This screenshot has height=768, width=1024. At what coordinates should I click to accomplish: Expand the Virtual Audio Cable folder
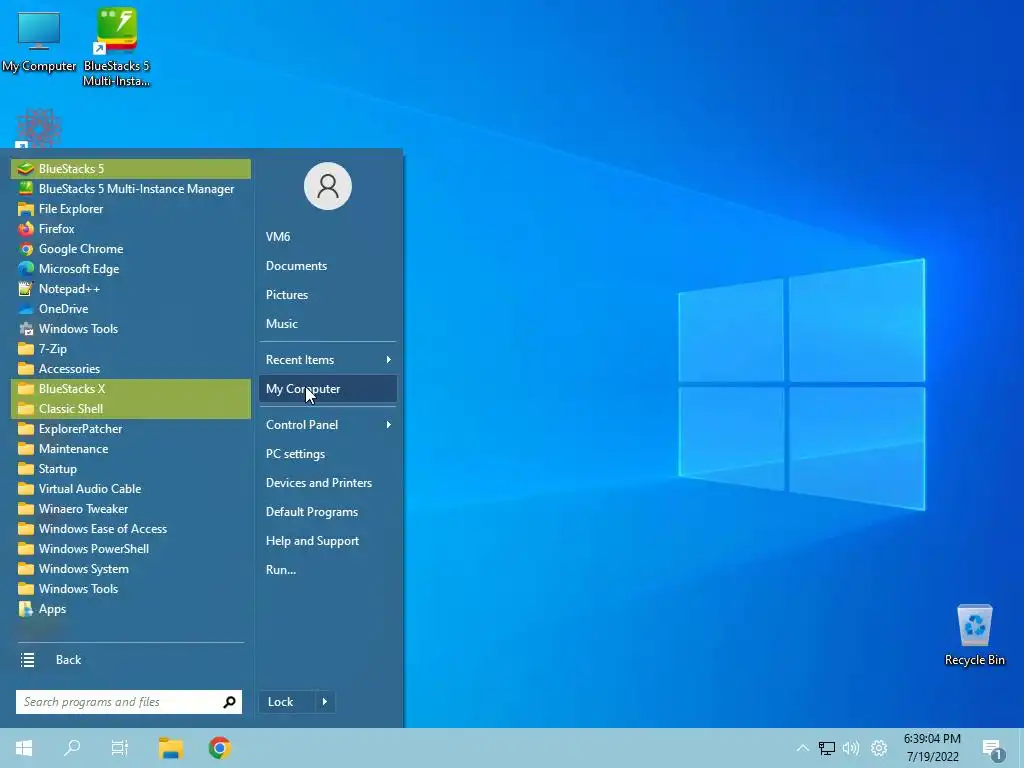coord(131,488)
